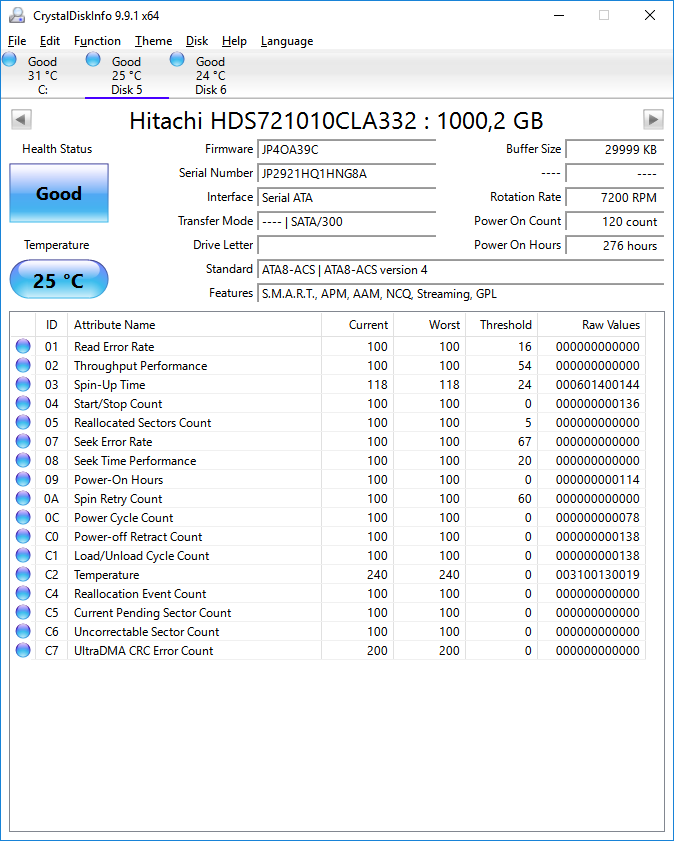
Task: Click the Buffer Size value 29999 KB
Action: click(615, 150)
